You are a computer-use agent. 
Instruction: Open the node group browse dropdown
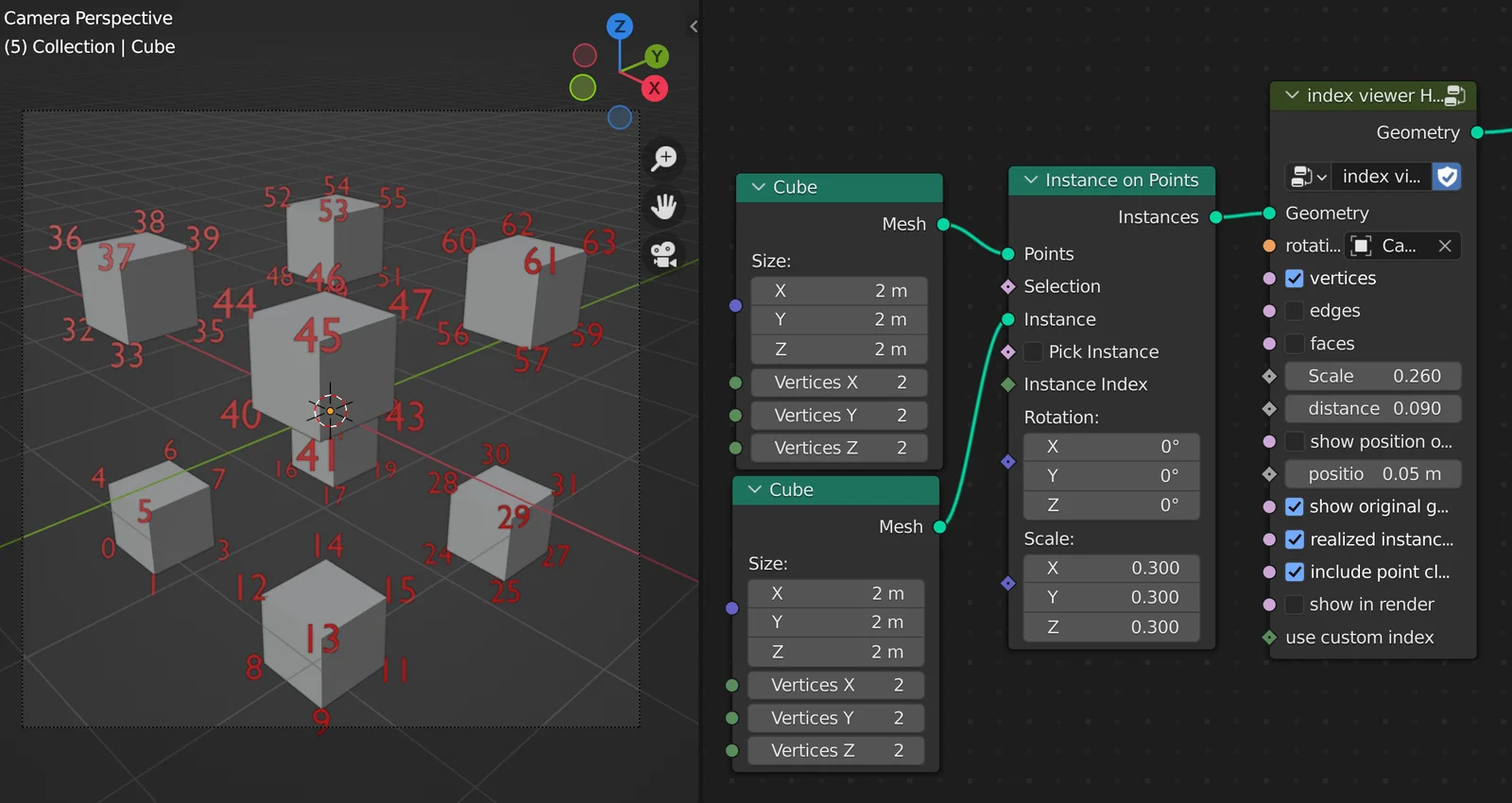point(1309,177)
